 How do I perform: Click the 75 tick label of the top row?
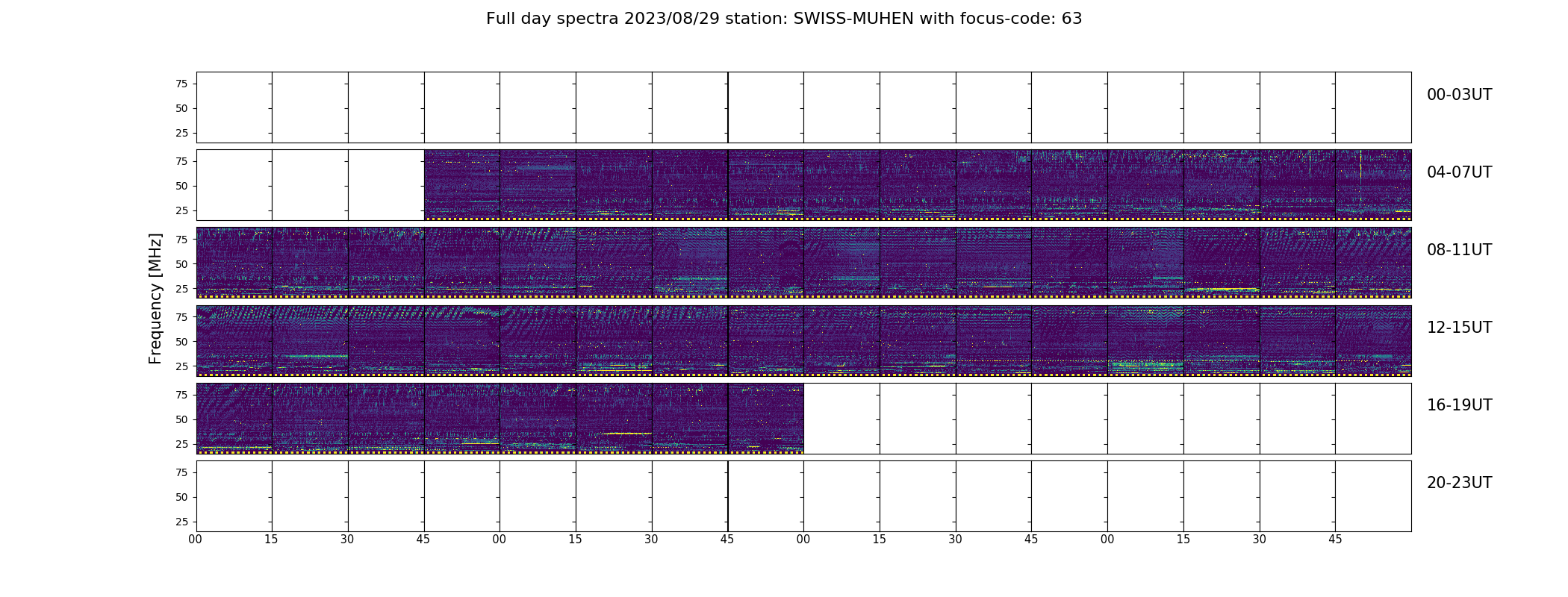coord(181,84)
